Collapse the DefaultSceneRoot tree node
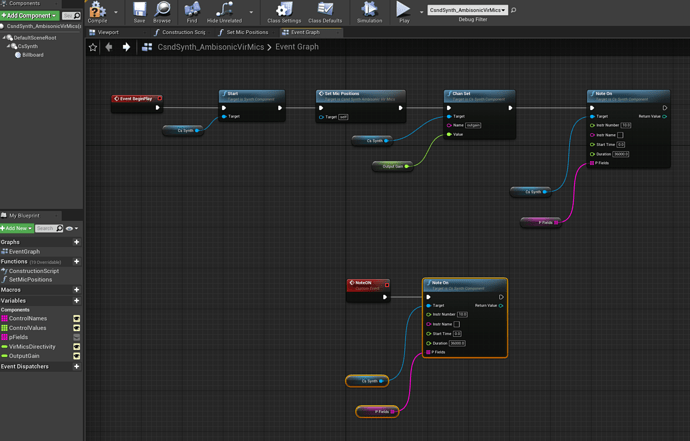690x441 pixels. (x=4, y=38)
